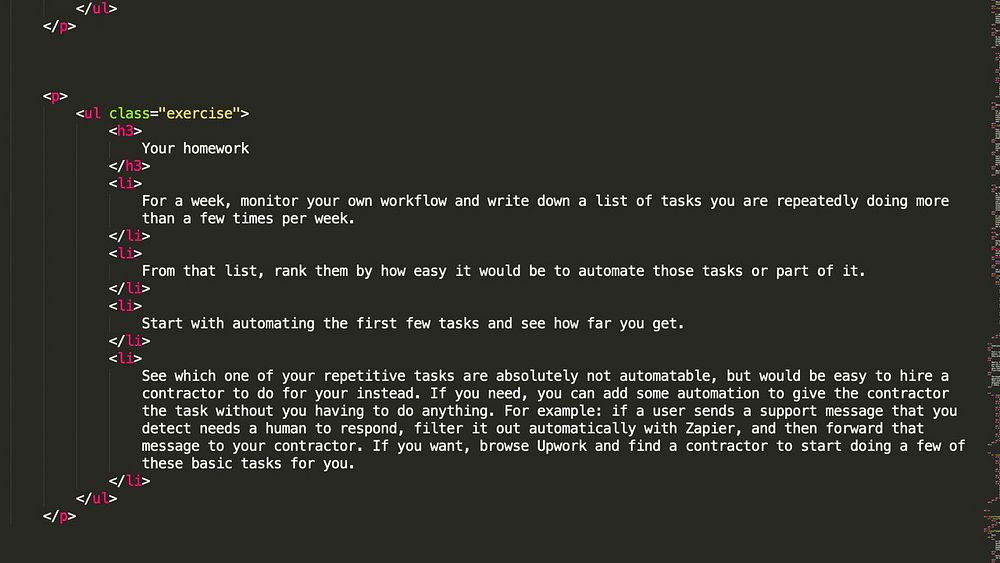Viewport: 1000px width, 563px height.
Task: Click the final closing p tag at the bottom
Action: 59,516
